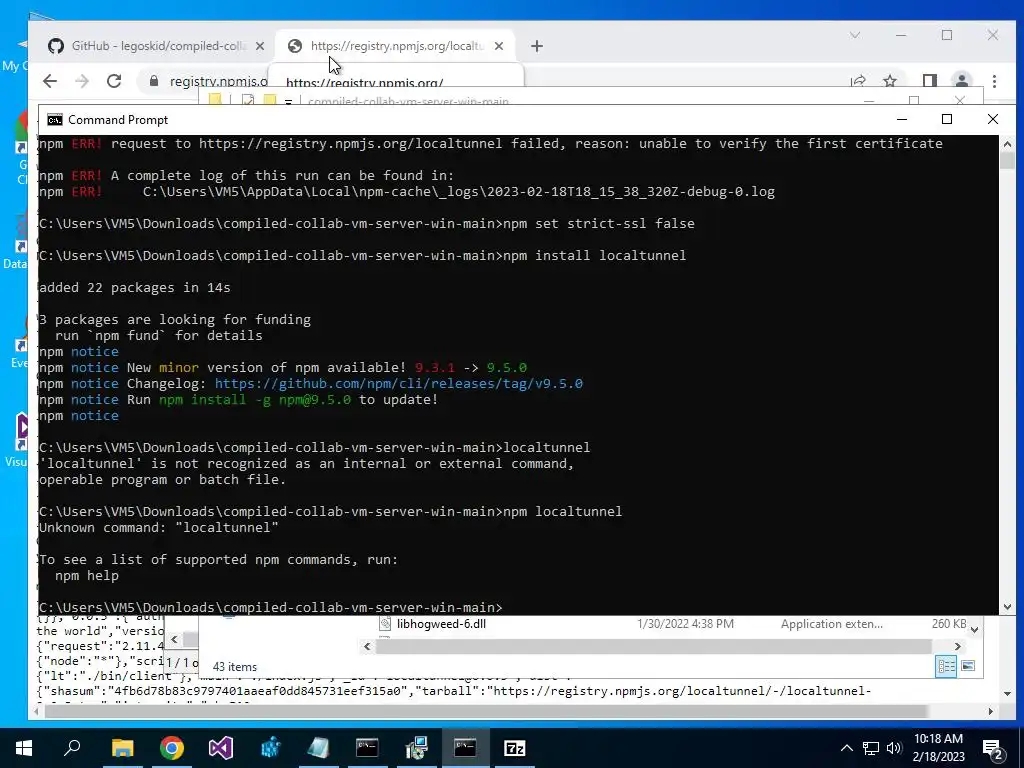This screenshot has width=1024, height=768.
Task: Open volume control in system tray
Action: point(894,748)
